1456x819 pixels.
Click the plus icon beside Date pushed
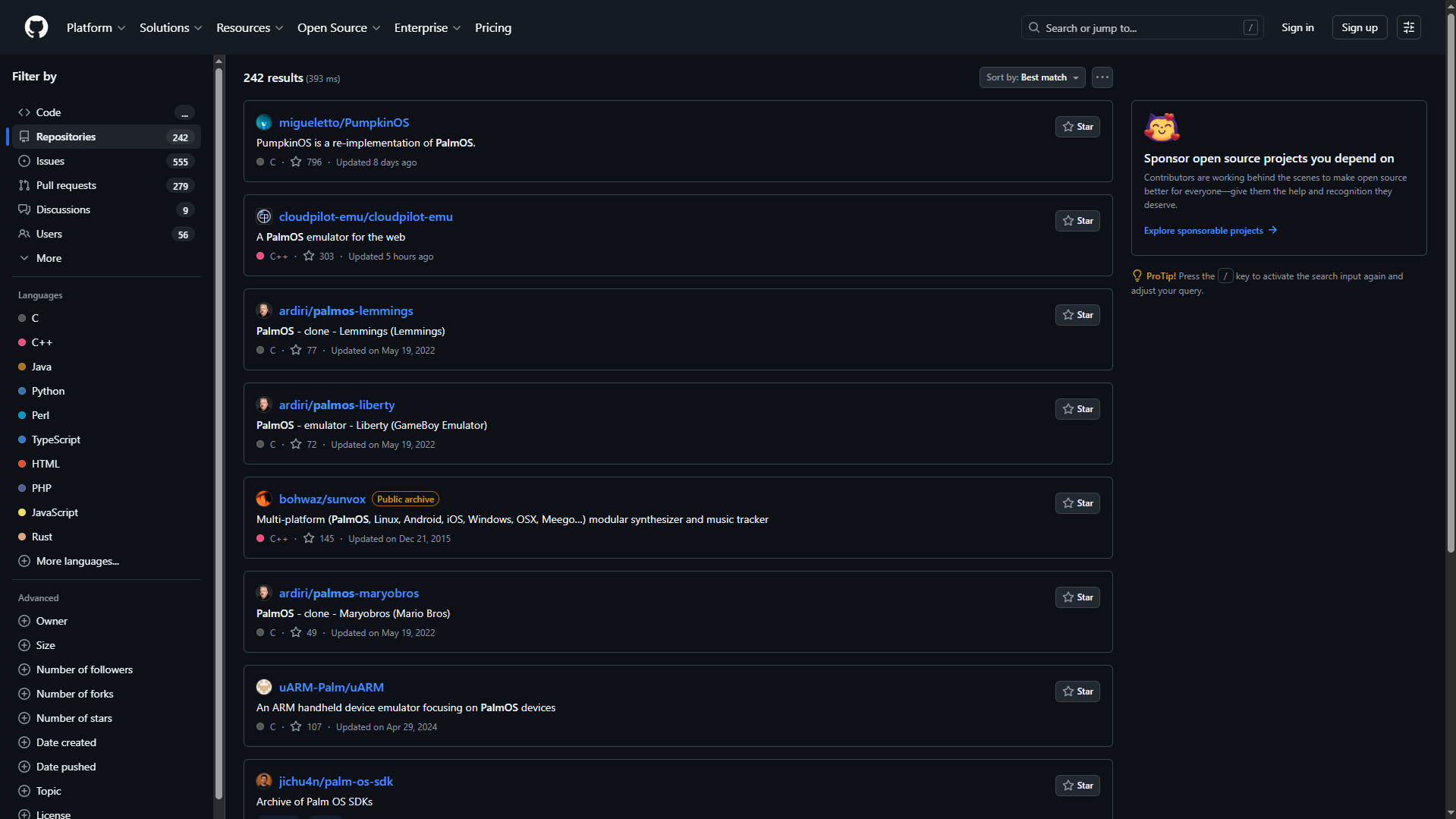click(x=24, y=767)
